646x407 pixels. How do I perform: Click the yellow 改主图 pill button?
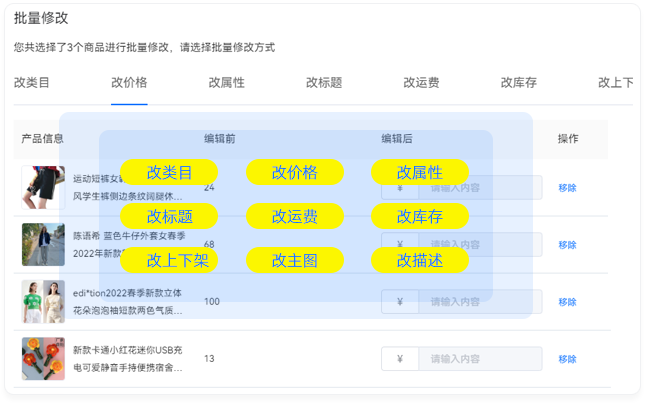click(295, 260)
